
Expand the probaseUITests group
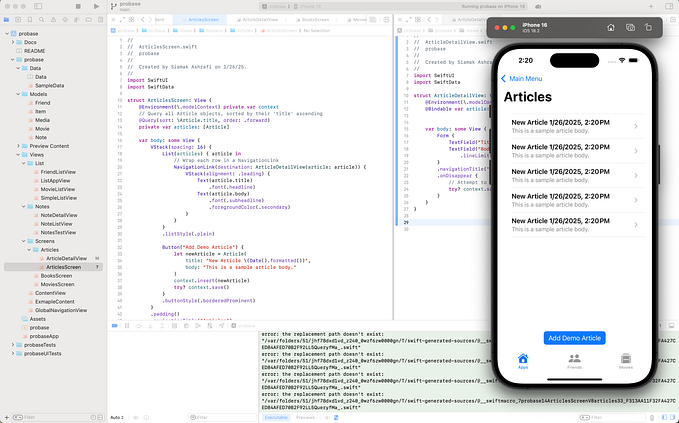(13, 354)
